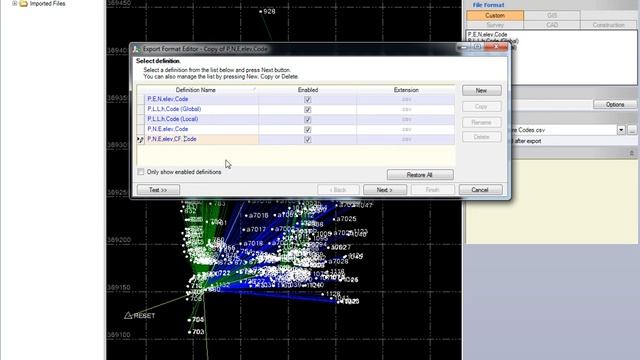Expand the Imported Files tree node
640x360 pixels.
click(x=14, y=4)
